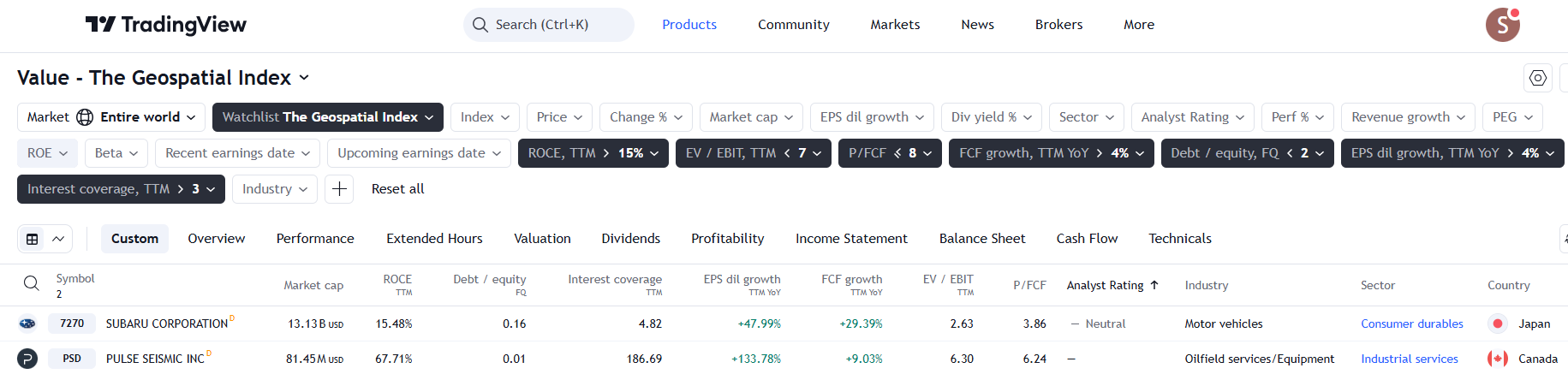Open the Perf % filter dropdown
Screen dimensions: 1568x374
pos(1297,117)
